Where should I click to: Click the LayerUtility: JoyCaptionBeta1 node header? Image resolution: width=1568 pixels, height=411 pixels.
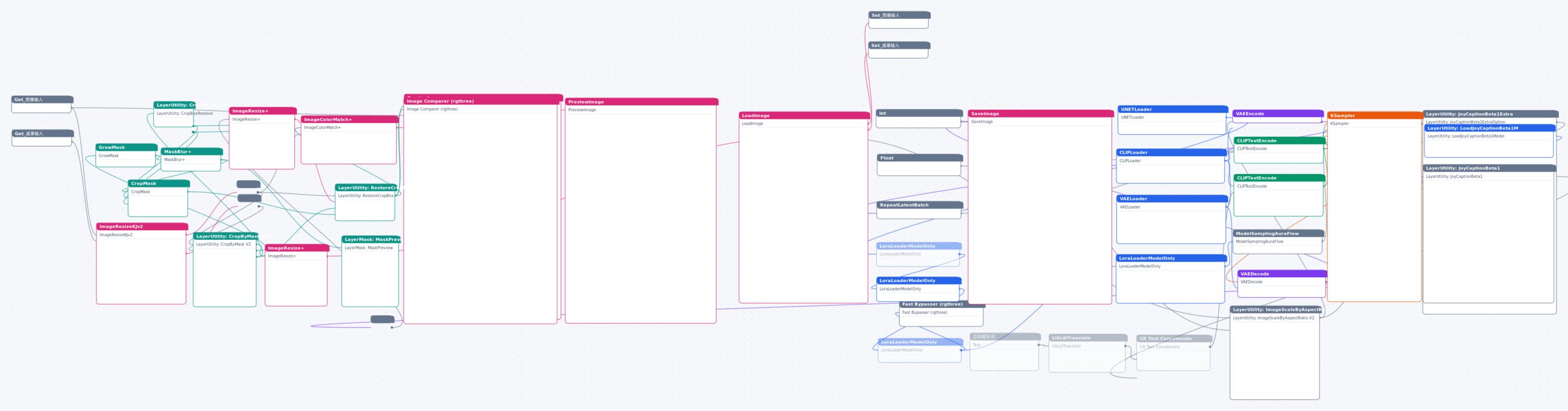click(x=1490, y=168)
